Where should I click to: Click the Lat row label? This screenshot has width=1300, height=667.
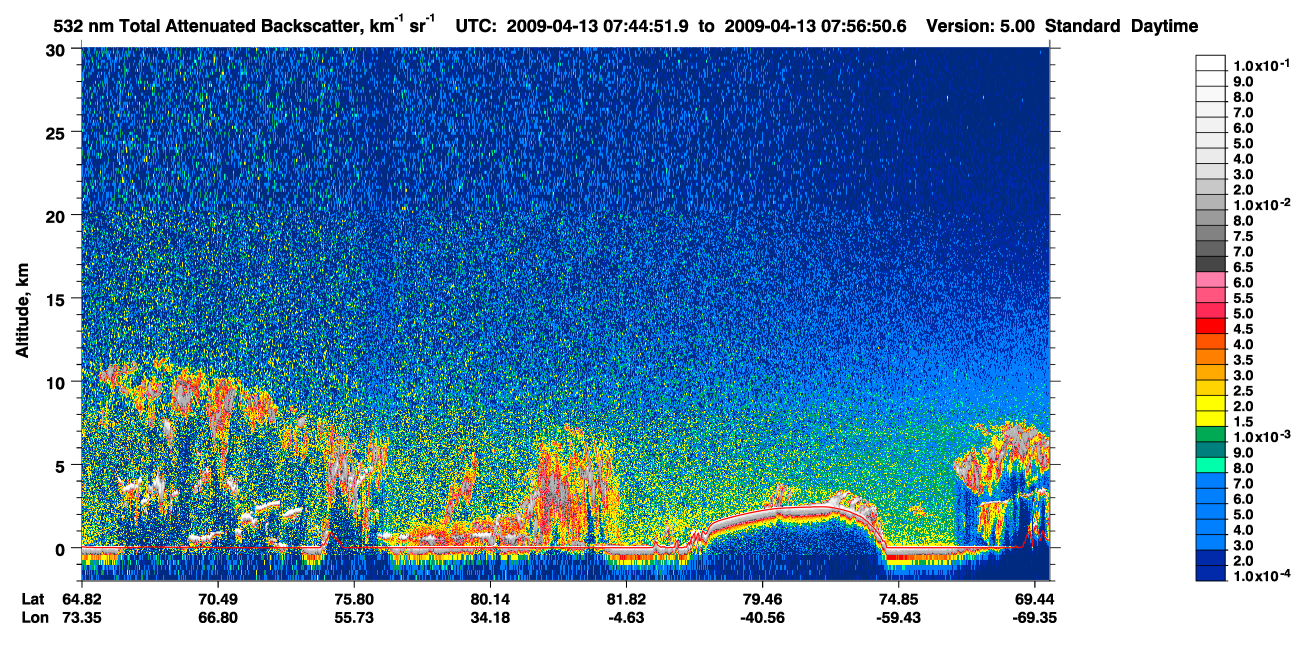pyautogui.click(x=33, y=598)
